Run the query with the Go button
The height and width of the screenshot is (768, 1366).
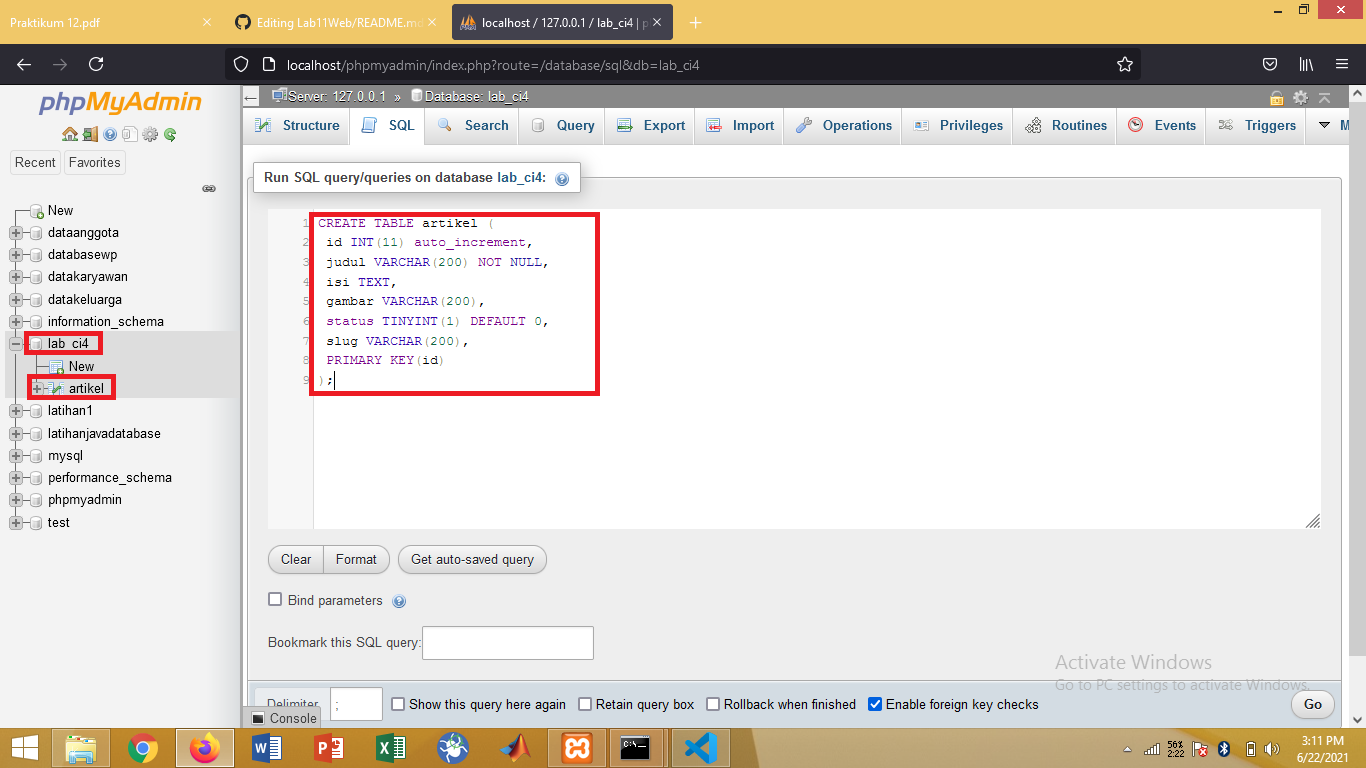coord(1312,704)
